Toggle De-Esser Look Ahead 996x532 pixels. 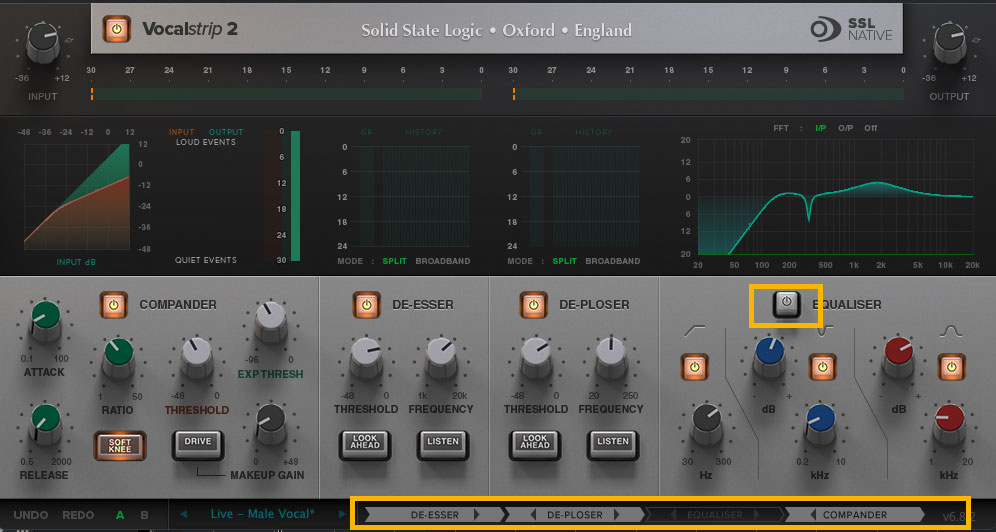click(x=365, y=444)
